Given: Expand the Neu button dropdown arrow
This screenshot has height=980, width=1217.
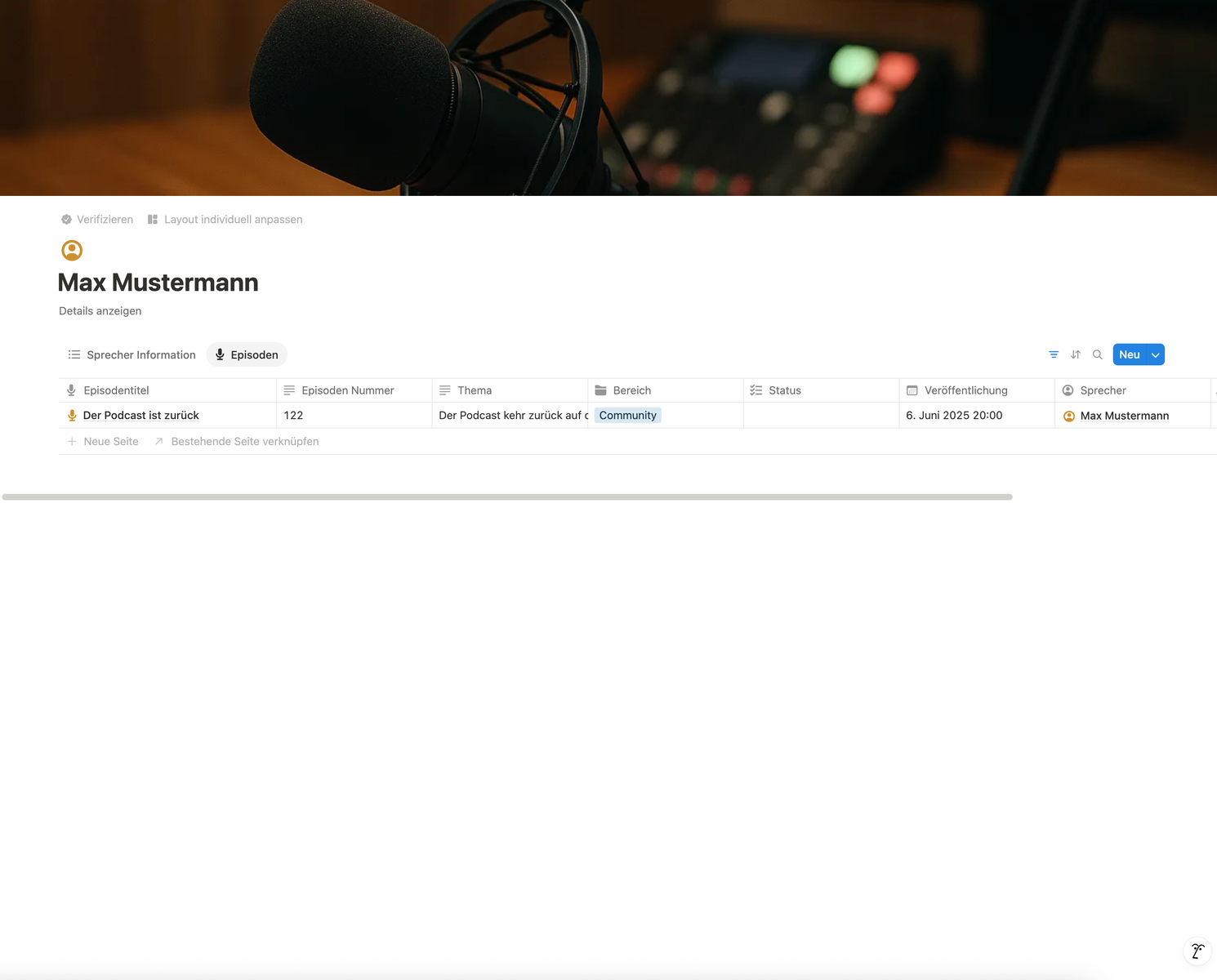Looking at the screenshot, I should pyautogui.click(x=1155, y=355).
